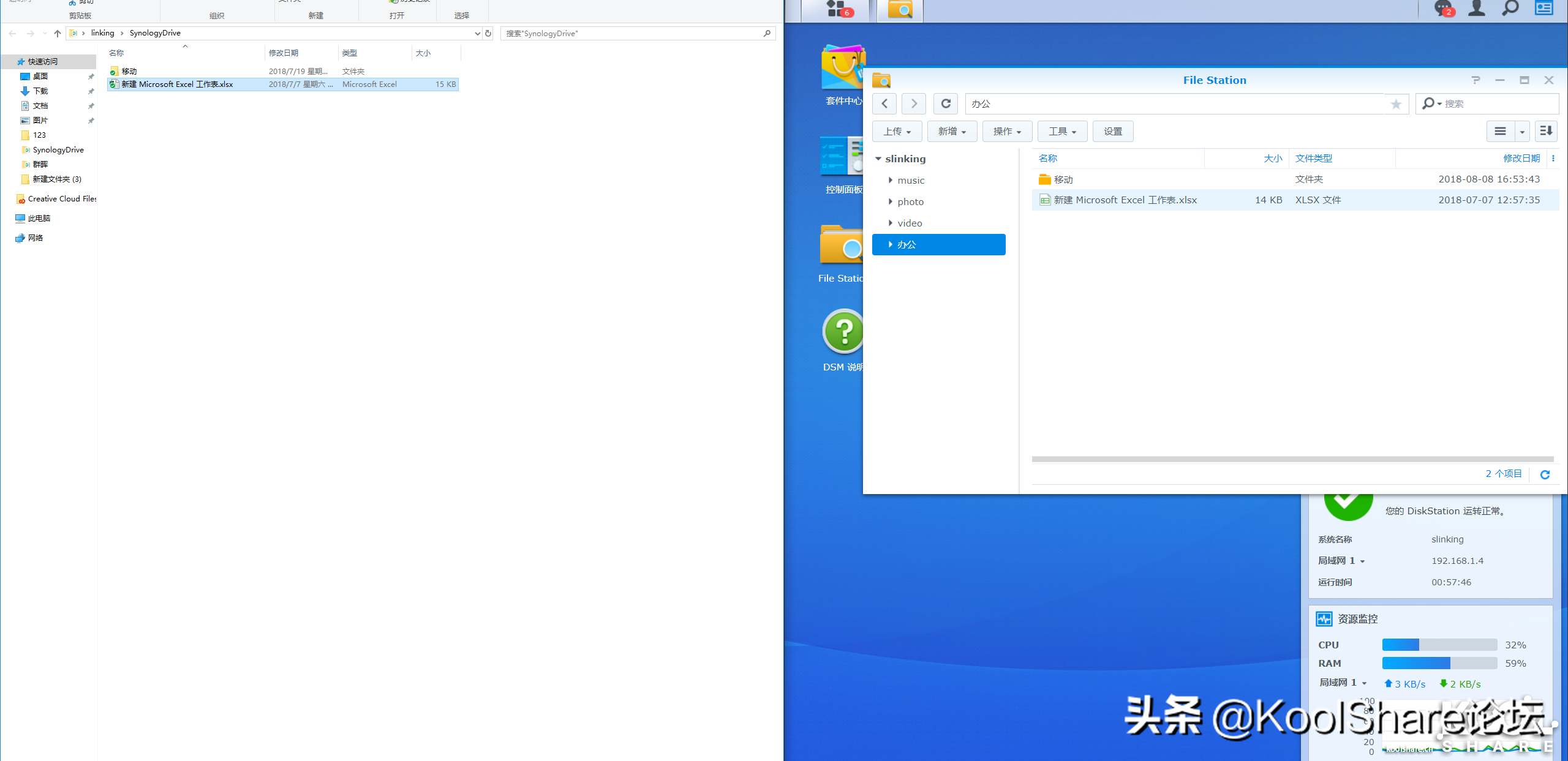Open the 操作 action dropdown

1007,132
